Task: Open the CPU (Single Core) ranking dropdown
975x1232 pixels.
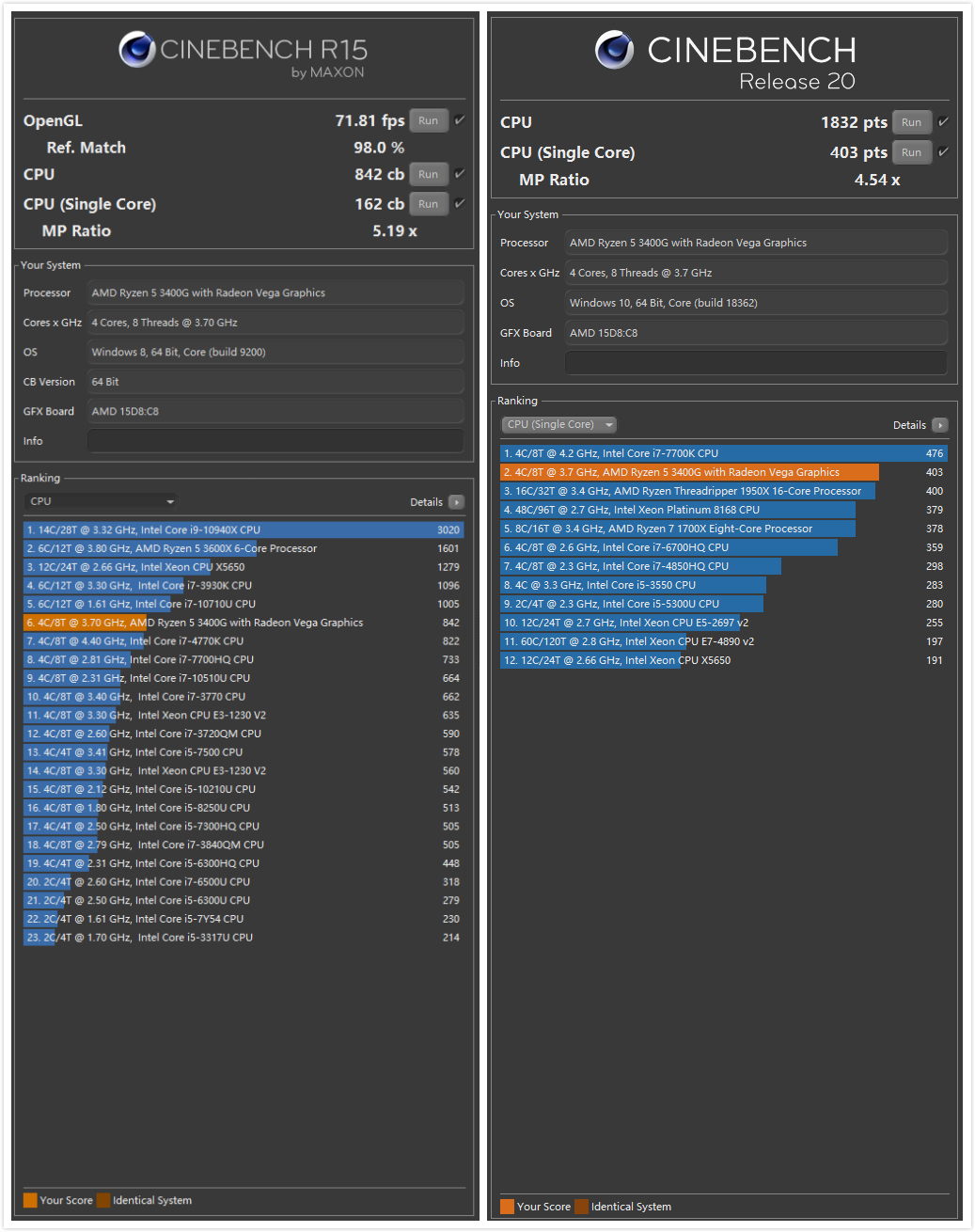Action: 559,425
